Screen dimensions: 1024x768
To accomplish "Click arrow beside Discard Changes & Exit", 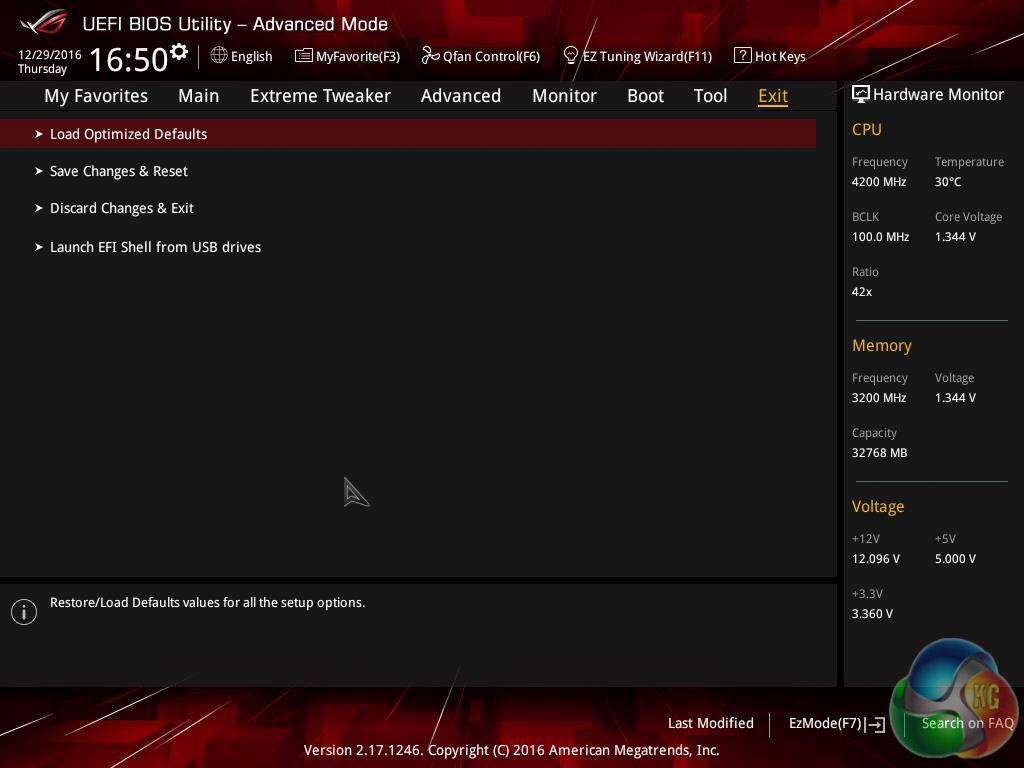I will [39, 208].
